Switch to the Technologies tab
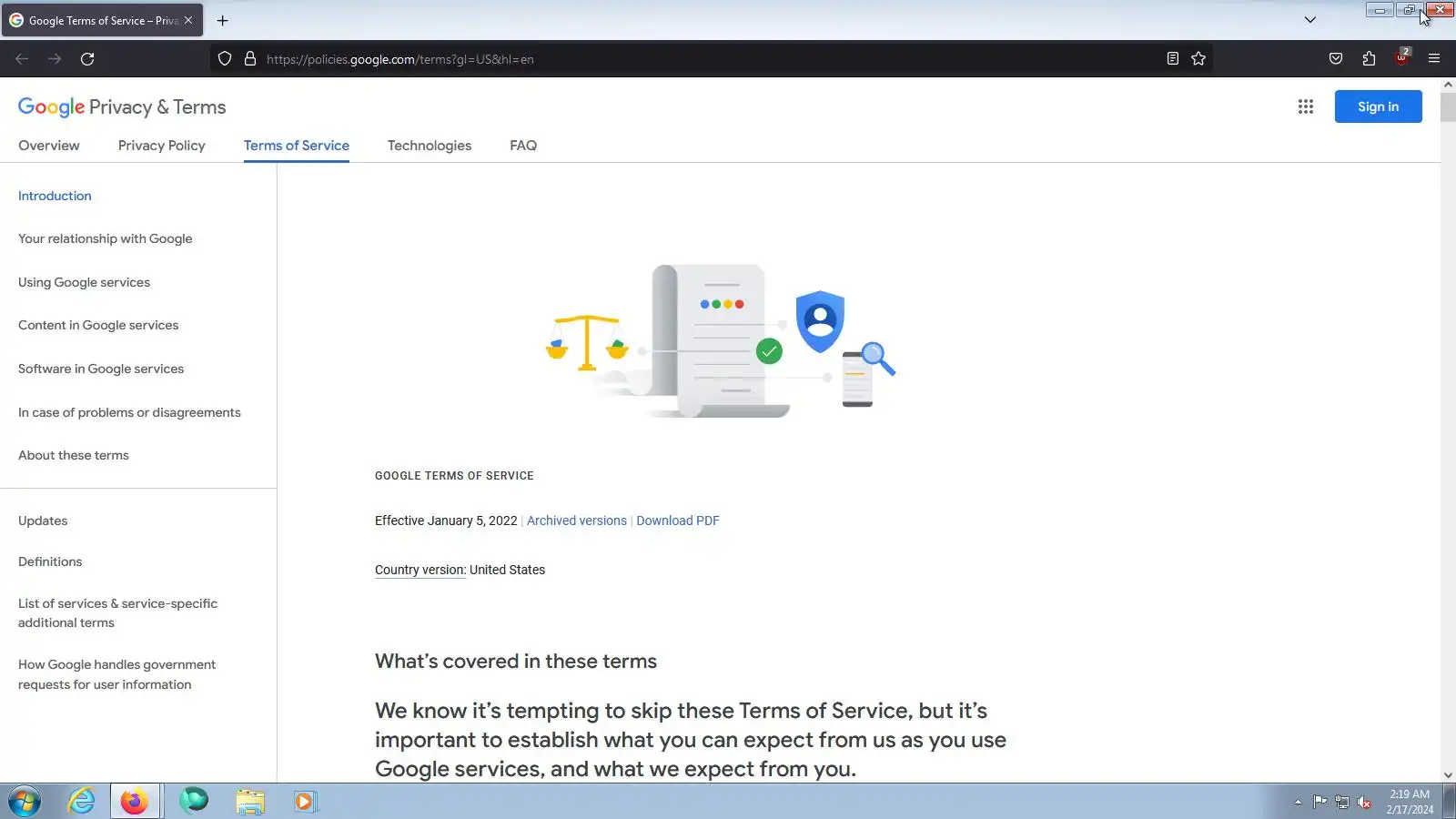 (430, 146)
